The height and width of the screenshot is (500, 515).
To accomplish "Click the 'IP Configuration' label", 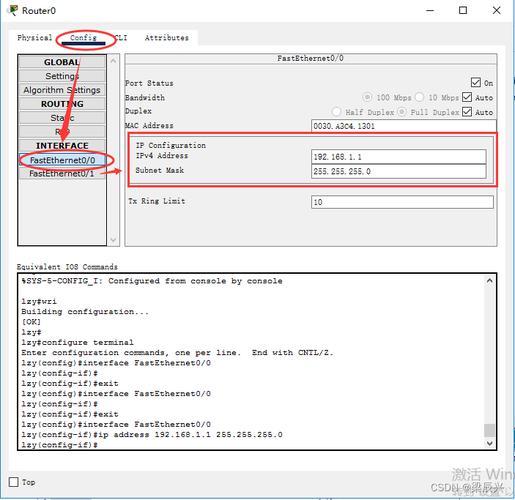I will [171, 145].
